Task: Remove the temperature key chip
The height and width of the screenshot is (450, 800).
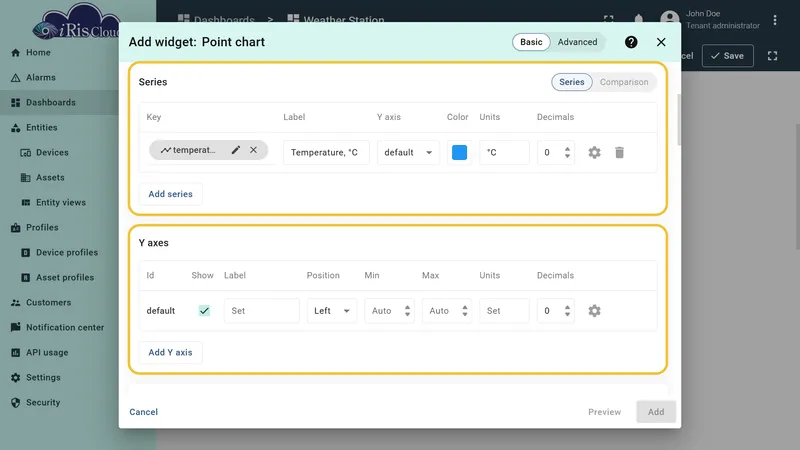Action: (254, 150)
